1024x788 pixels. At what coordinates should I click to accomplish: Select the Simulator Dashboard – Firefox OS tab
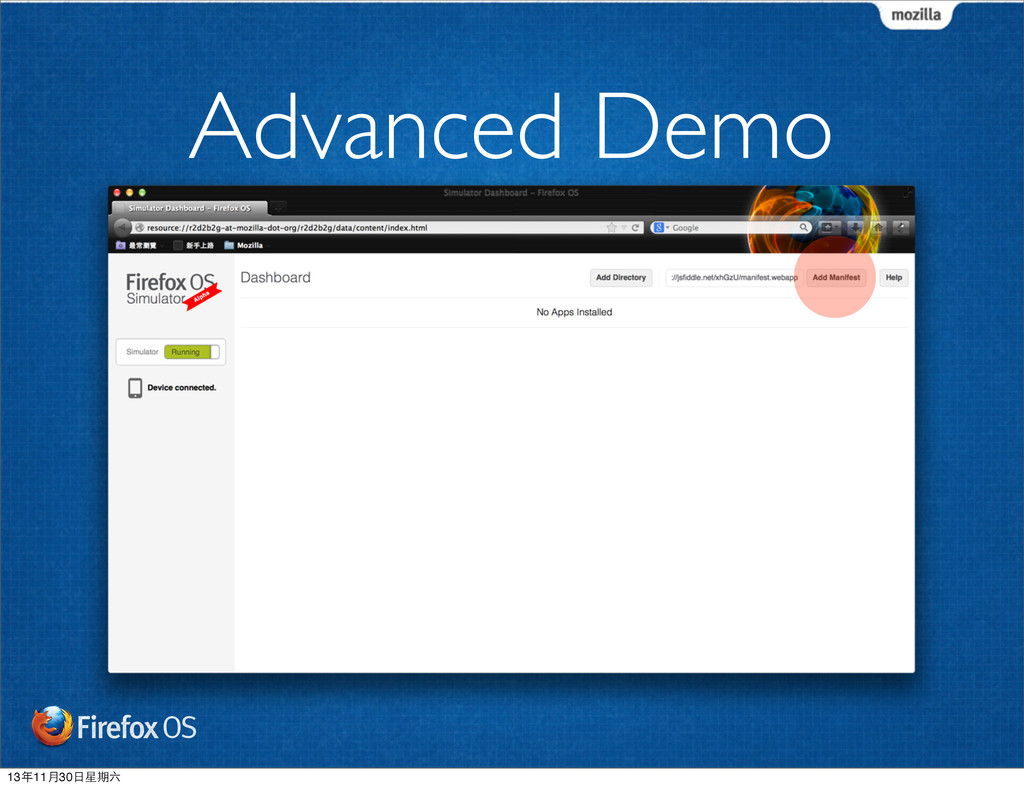189,208
